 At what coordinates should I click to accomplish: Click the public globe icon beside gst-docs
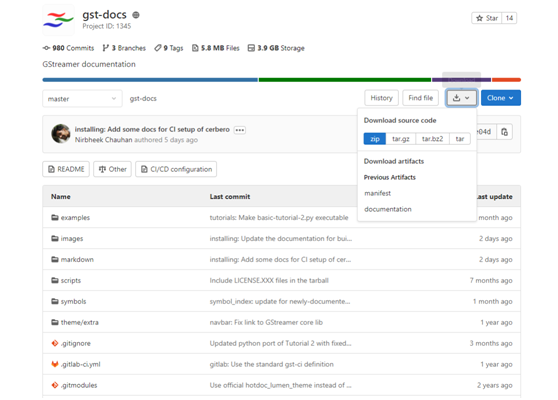(136, 15)
